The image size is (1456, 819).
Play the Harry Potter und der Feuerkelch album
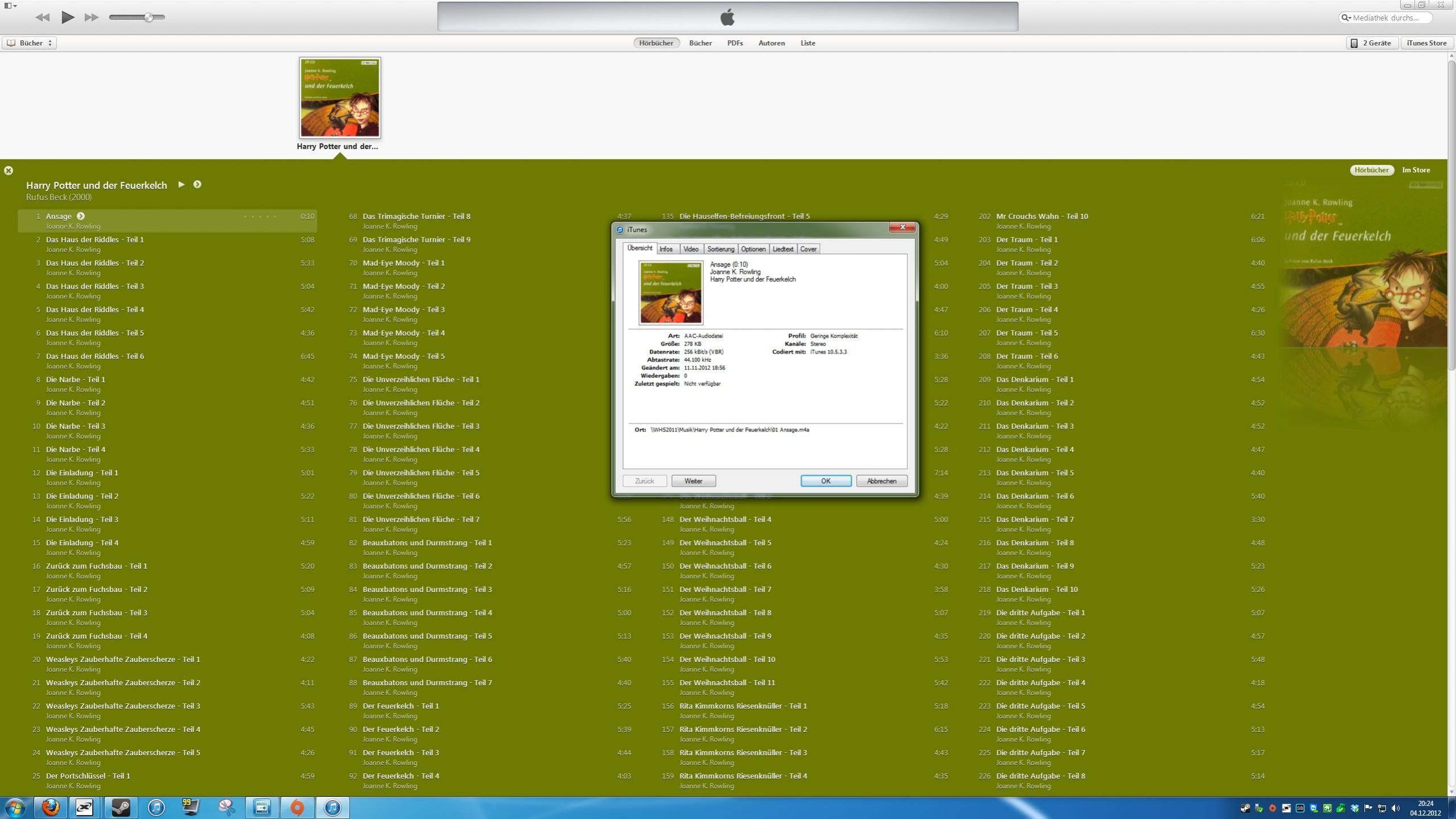[182, 184]
